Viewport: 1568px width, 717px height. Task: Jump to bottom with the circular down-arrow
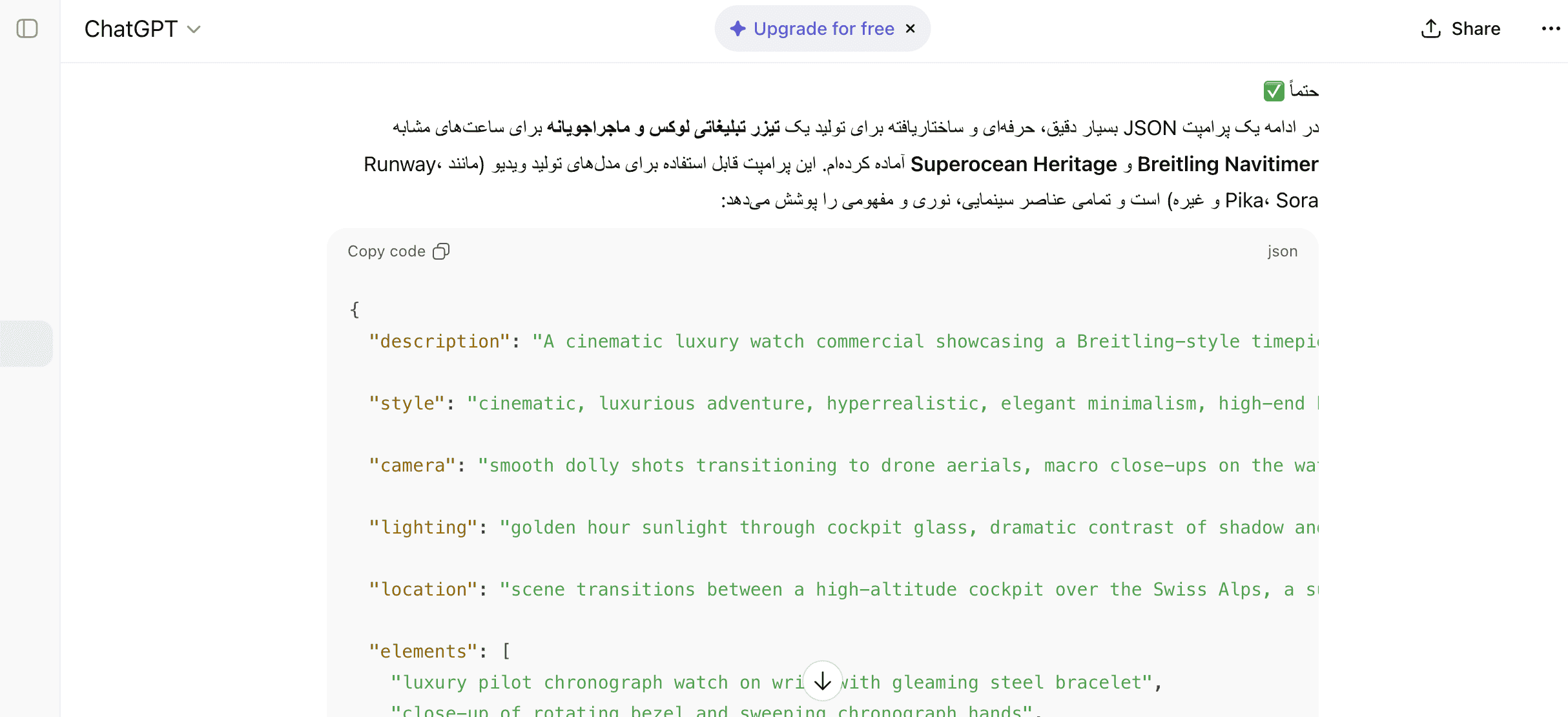pos(821,680)
